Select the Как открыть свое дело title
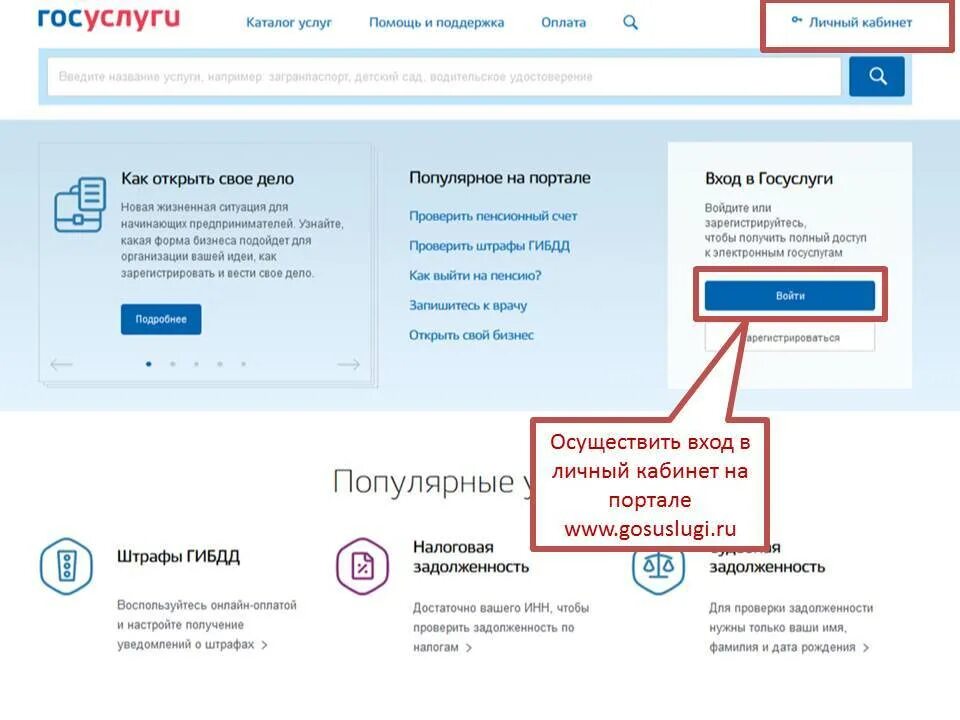This screenshot has height=720, width=960. point(208,179)
